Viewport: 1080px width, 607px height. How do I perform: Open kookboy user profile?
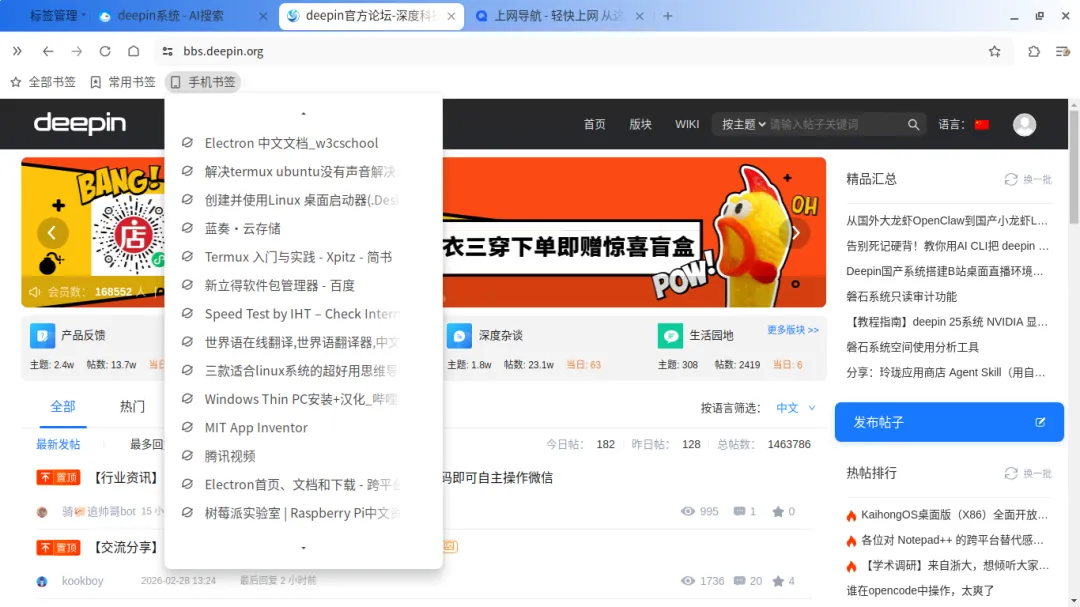(83, 581)
